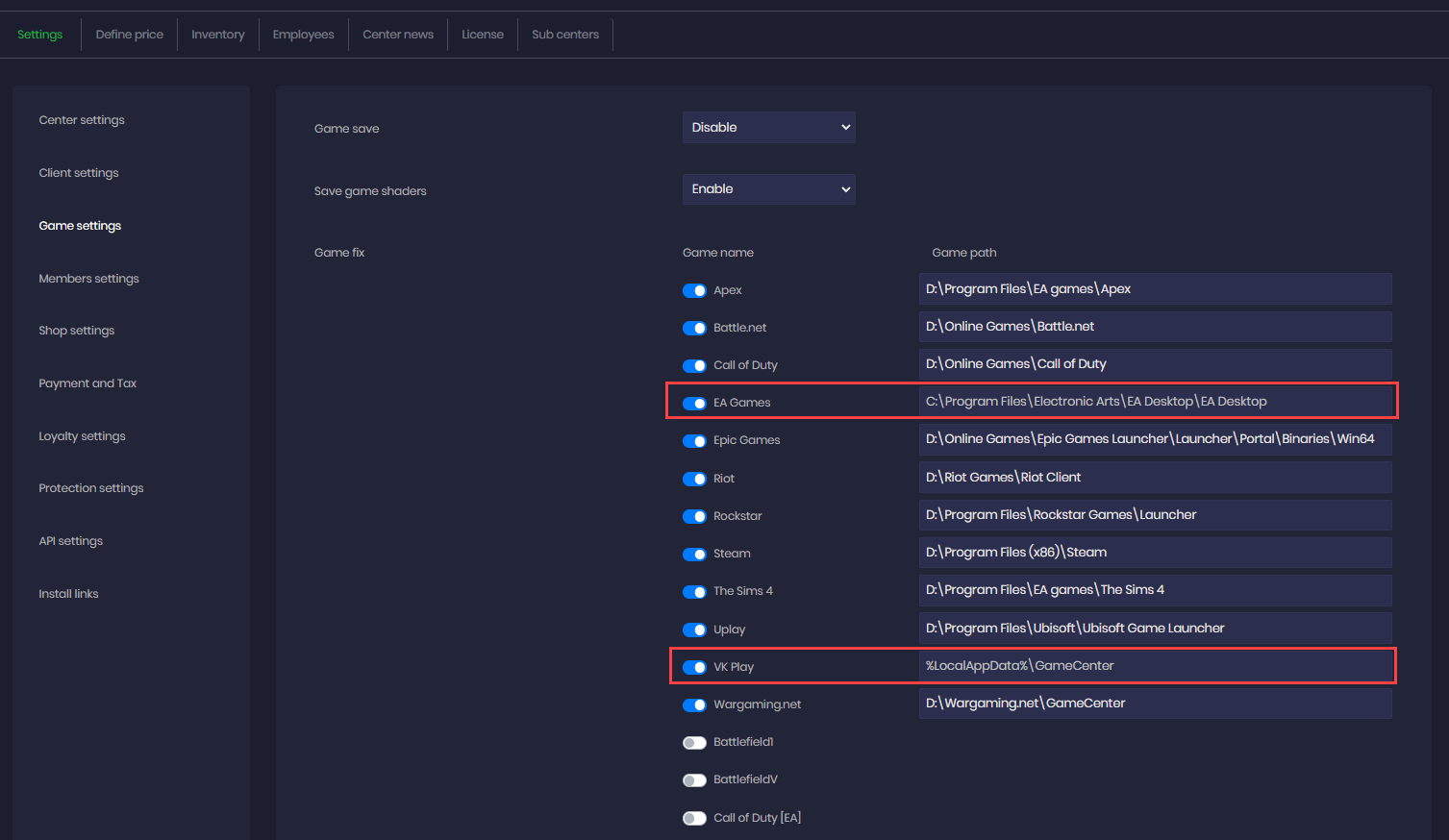Screen dimensions: 1449x840
Task: Open Center settings in sidebar
Action: pos(82,120)
